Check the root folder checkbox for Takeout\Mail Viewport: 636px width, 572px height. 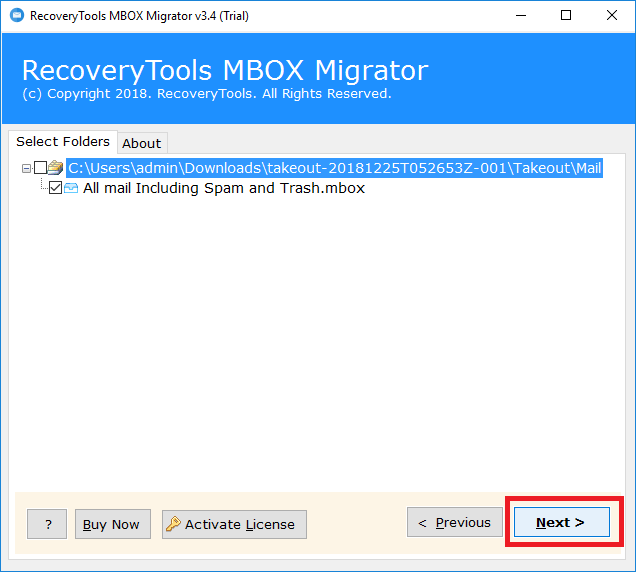41,168
